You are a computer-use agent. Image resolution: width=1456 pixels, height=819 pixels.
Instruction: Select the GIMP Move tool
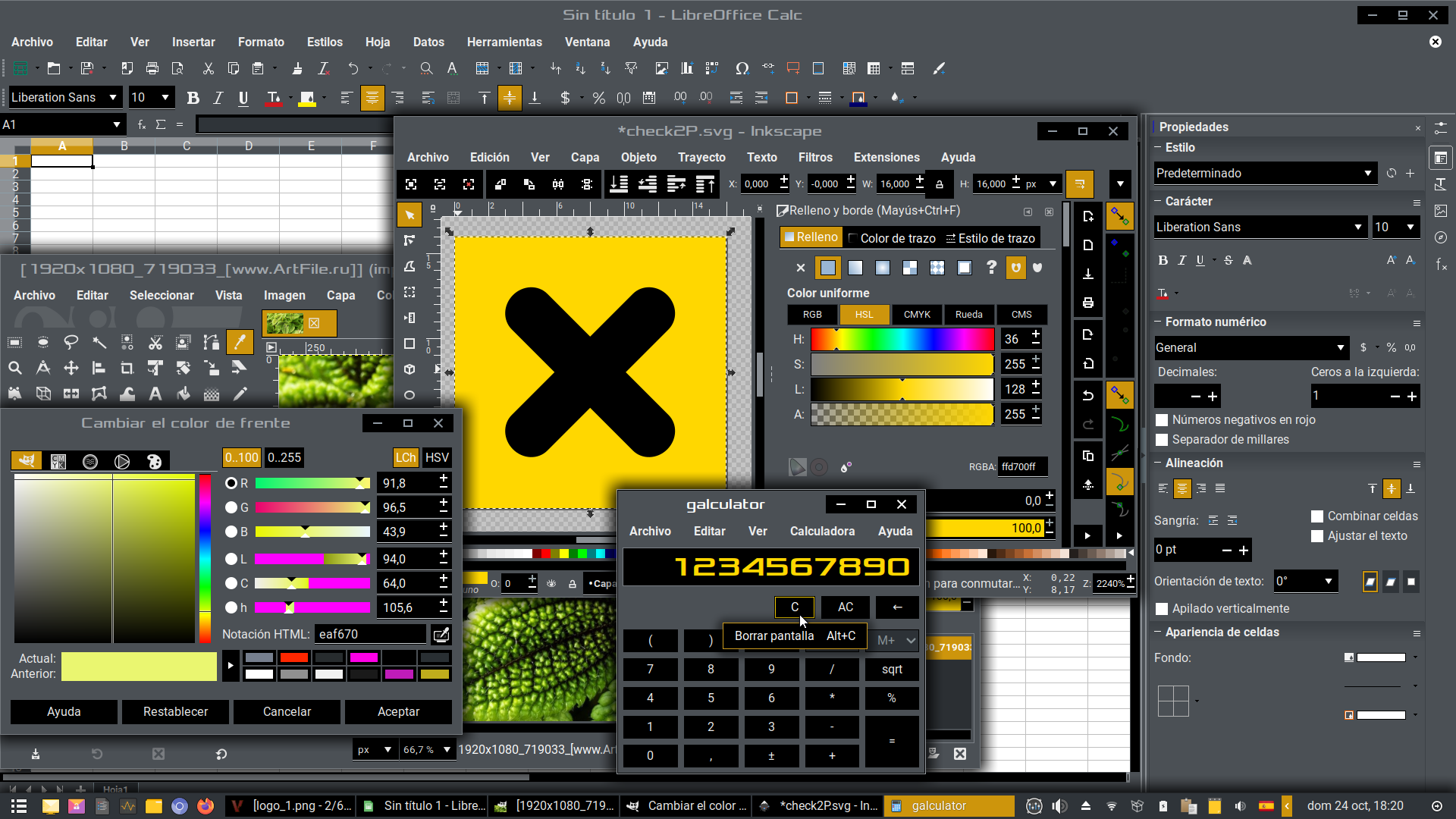pos(71,368)
